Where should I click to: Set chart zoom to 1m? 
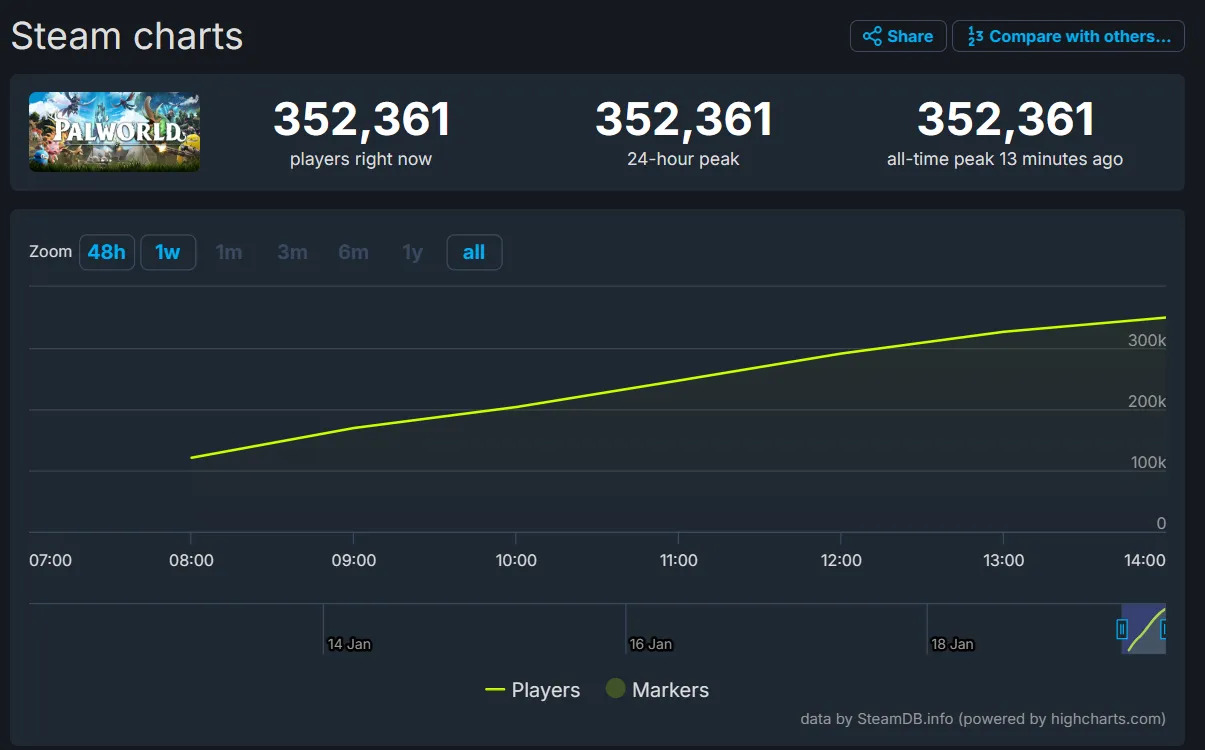coord(229,252)
